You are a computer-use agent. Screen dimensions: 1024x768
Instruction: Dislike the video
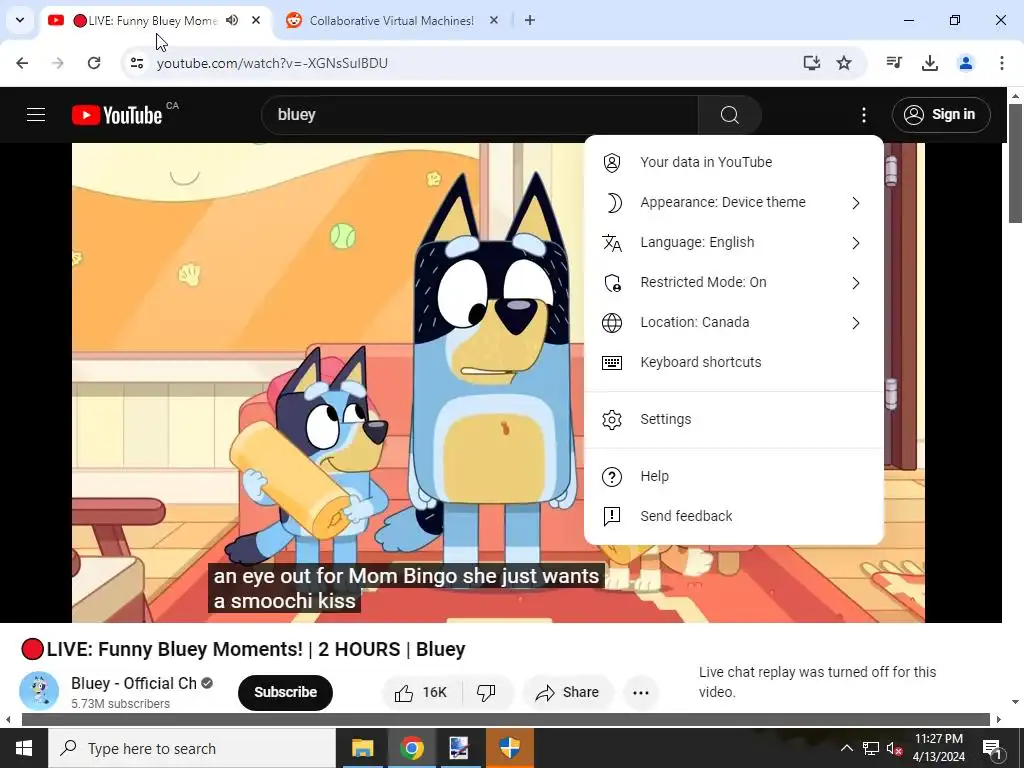point(487,692)
